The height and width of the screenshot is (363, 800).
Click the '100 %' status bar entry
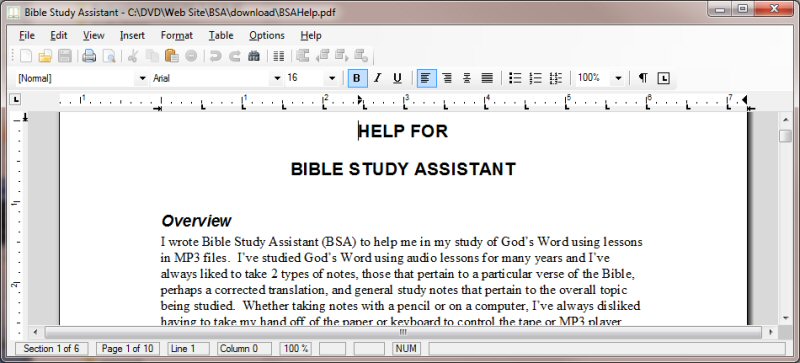coord(296,349)
